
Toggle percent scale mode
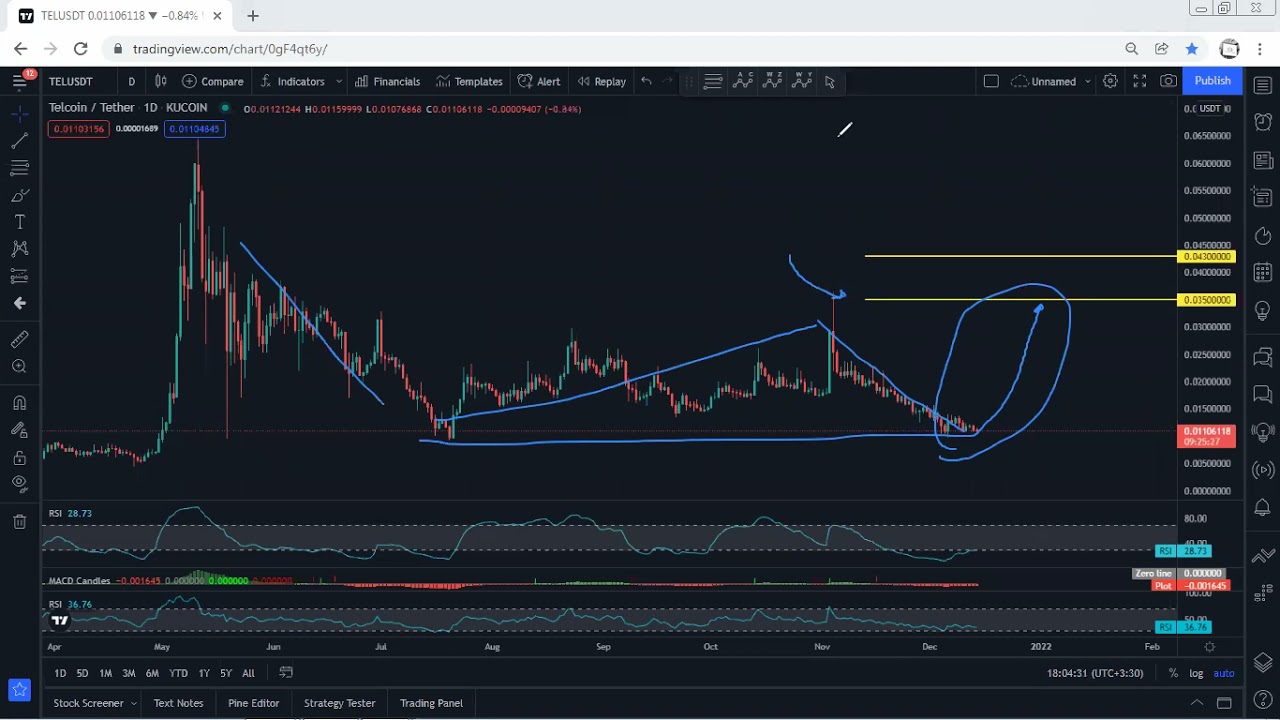[x=1173, y=673]
